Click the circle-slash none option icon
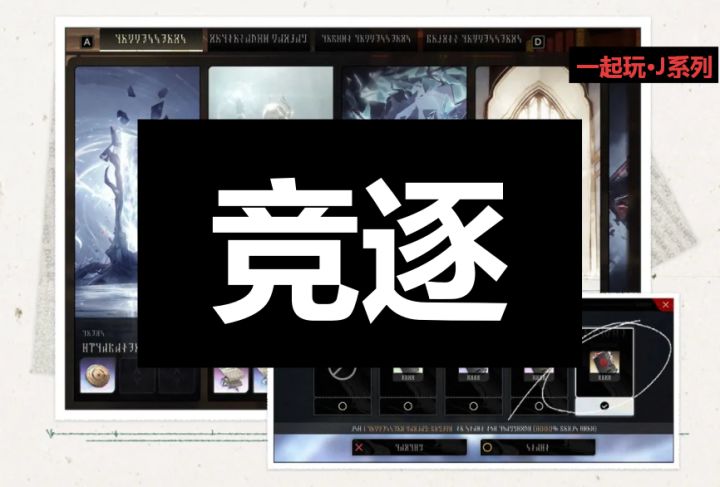The height and width of the screenshot is (487, 720). click(343, 373)
